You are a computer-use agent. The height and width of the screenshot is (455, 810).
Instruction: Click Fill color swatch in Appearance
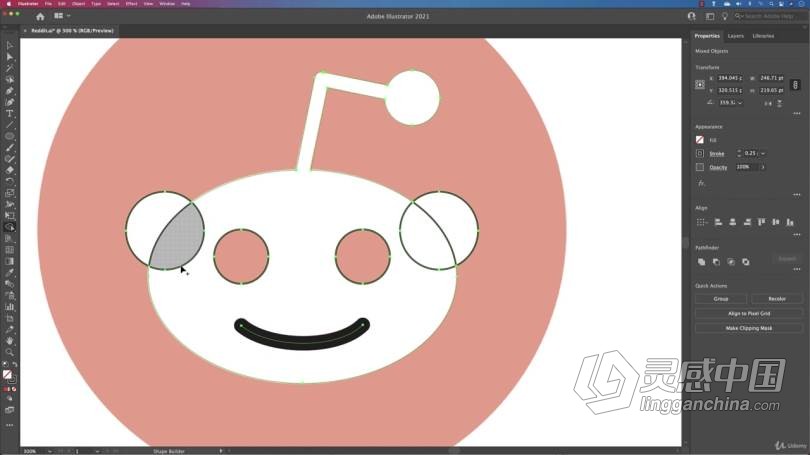click(x=700, y=140)
